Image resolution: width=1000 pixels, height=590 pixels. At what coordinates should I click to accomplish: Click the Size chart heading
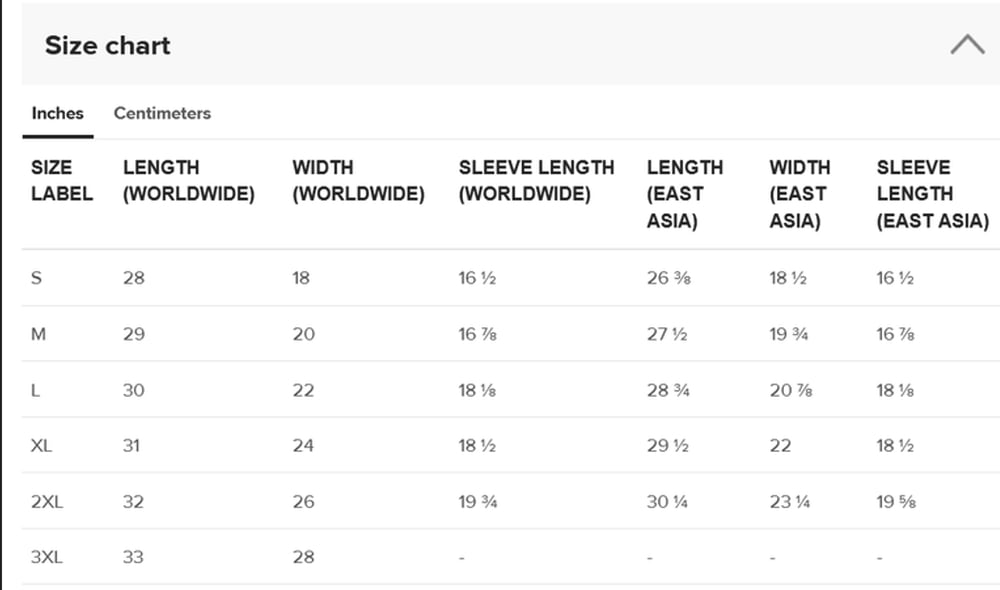107,45
